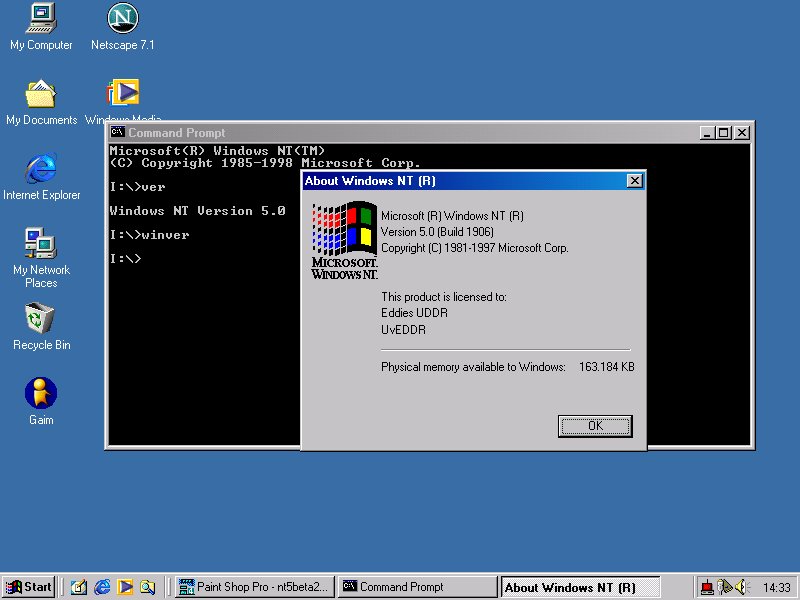The height and width of the screenshot is (600, 800).
Task: Select the Windows Media desktop icon
Action: pyautogui.click(x=122, y=94)
